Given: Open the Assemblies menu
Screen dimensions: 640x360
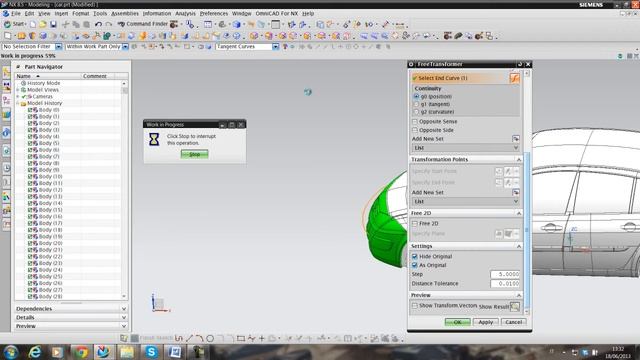Looking at the screenshot, I should [x=125, y=13].
